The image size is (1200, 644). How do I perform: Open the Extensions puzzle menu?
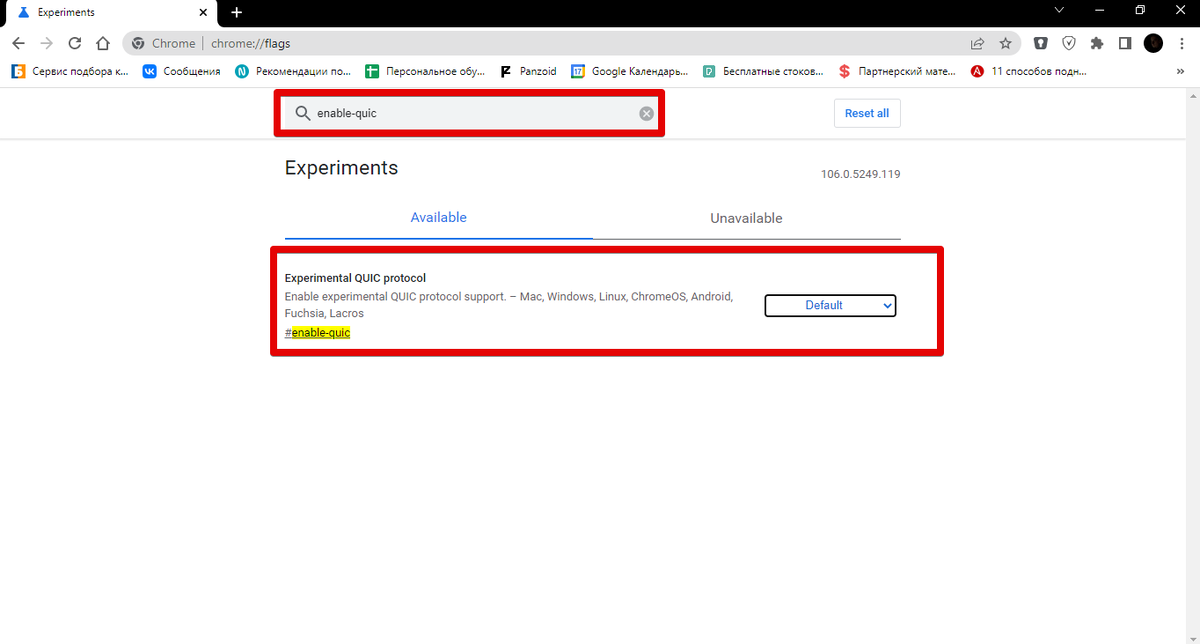point(1096,43)
